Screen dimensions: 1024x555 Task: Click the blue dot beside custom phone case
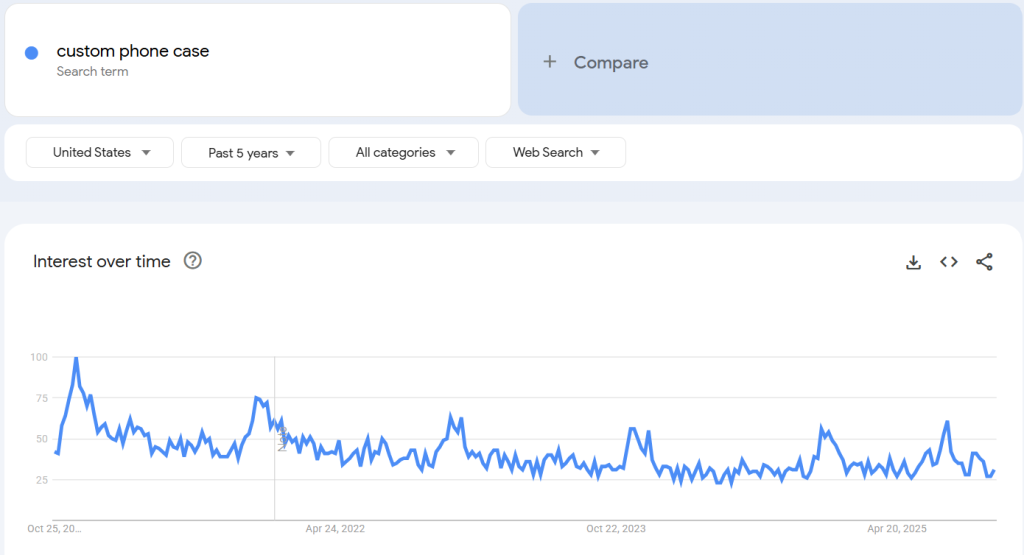point(32,53)
